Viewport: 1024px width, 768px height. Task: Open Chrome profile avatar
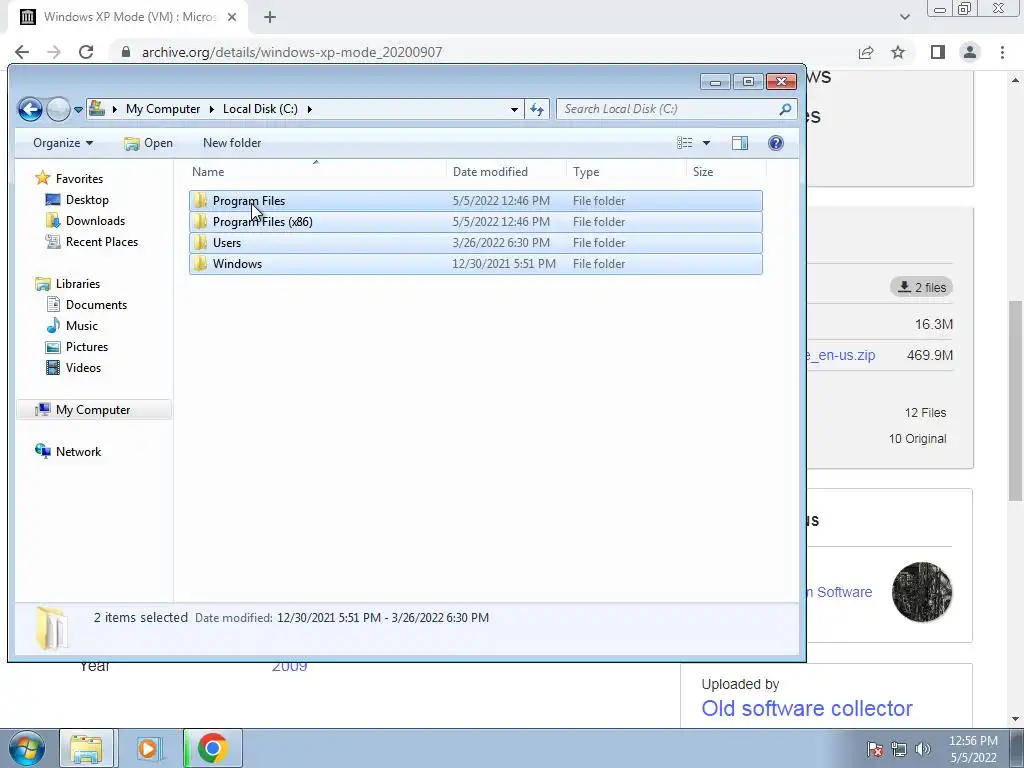click(970, 52)
